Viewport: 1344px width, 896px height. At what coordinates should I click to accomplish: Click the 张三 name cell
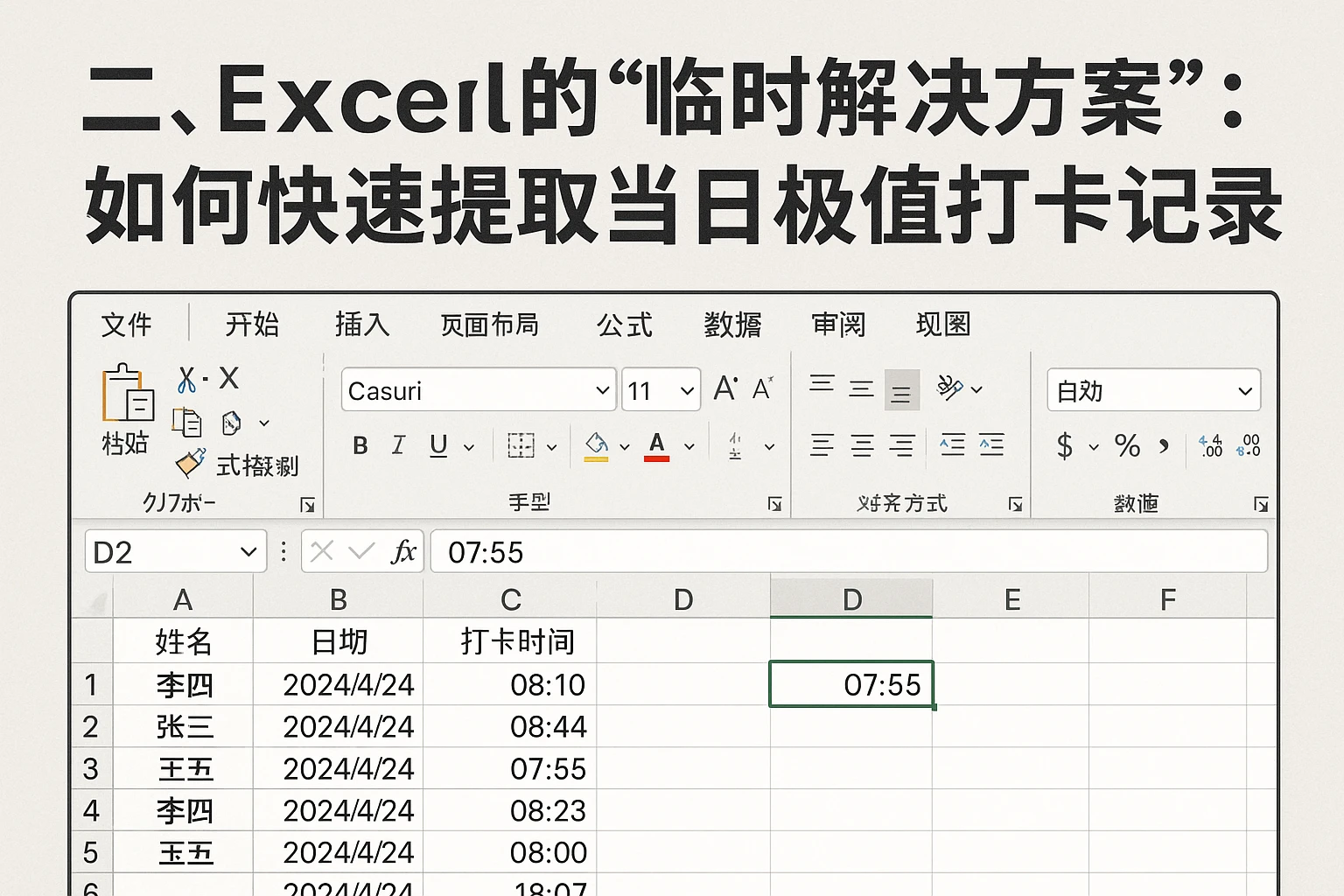(184, 726)
